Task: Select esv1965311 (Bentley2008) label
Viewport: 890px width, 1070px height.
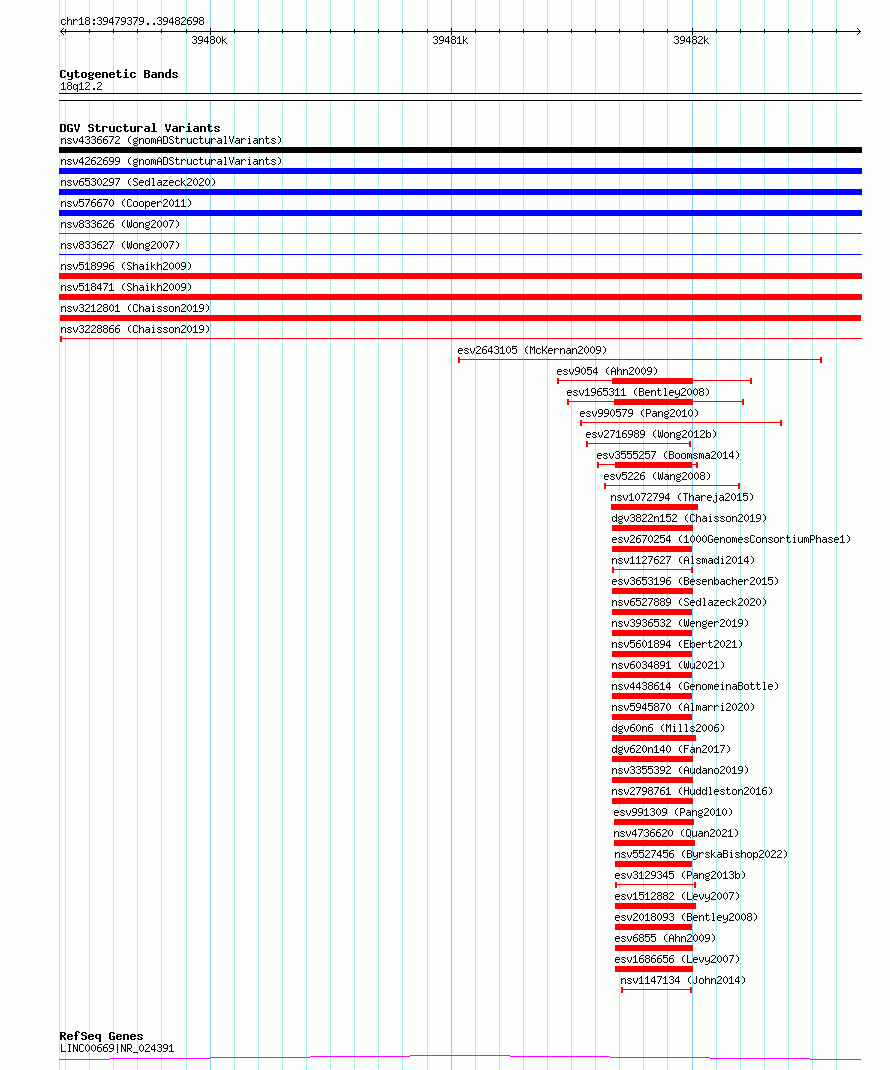Action: [637, 392]
